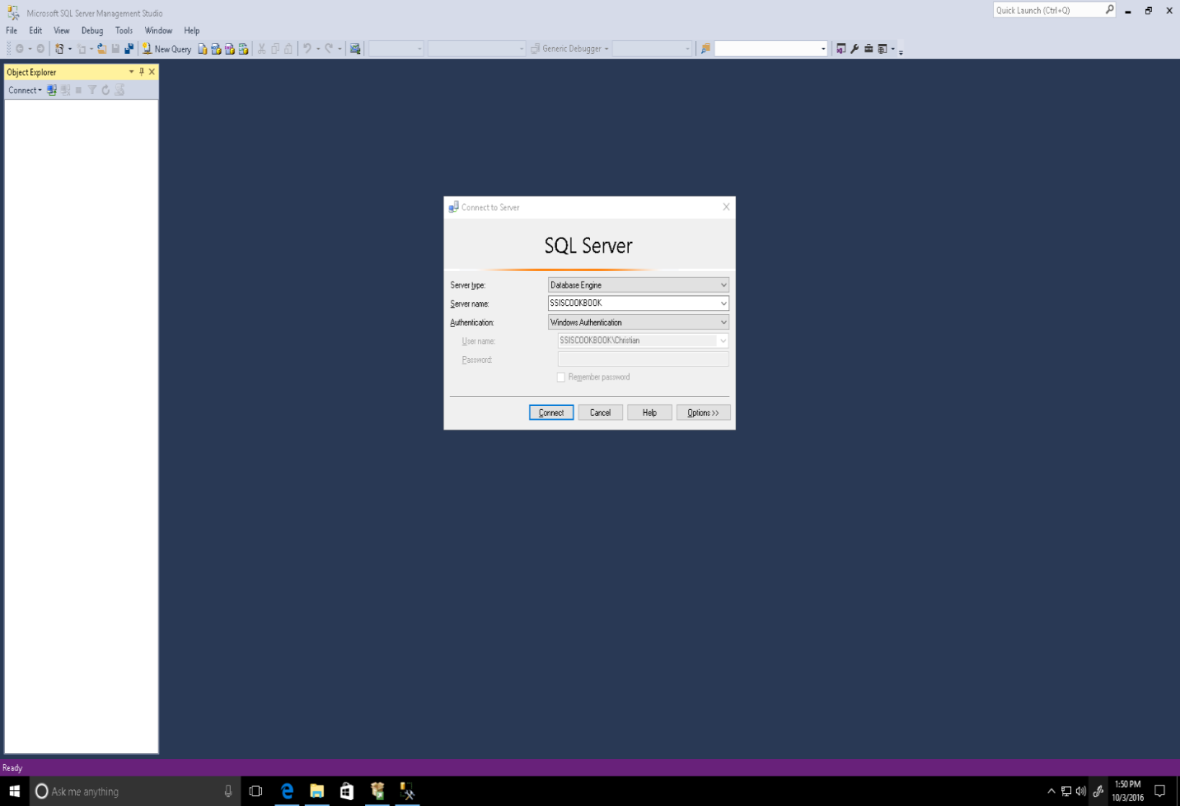The height and width of the screenshot is (806, 1180).
Task: Click the Navigate Forward toolbar icon
Action: click(41, 49)
